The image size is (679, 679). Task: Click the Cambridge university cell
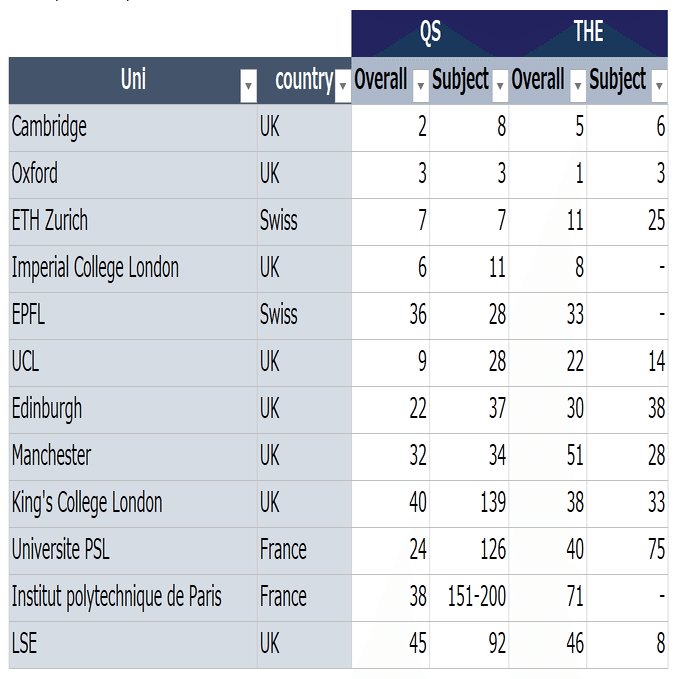pyautogui.click(x=132, y=127)
